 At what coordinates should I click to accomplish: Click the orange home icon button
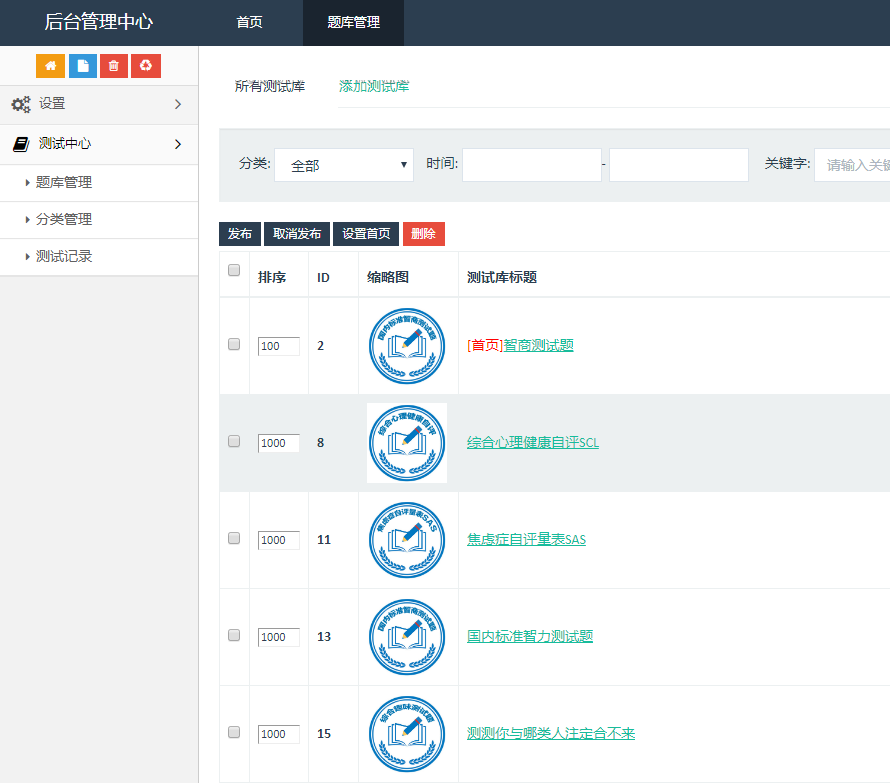(50, 66)
